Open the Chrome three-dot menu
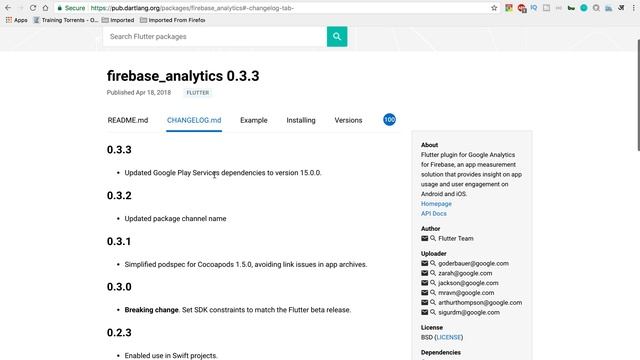 (x=633, y=8)
